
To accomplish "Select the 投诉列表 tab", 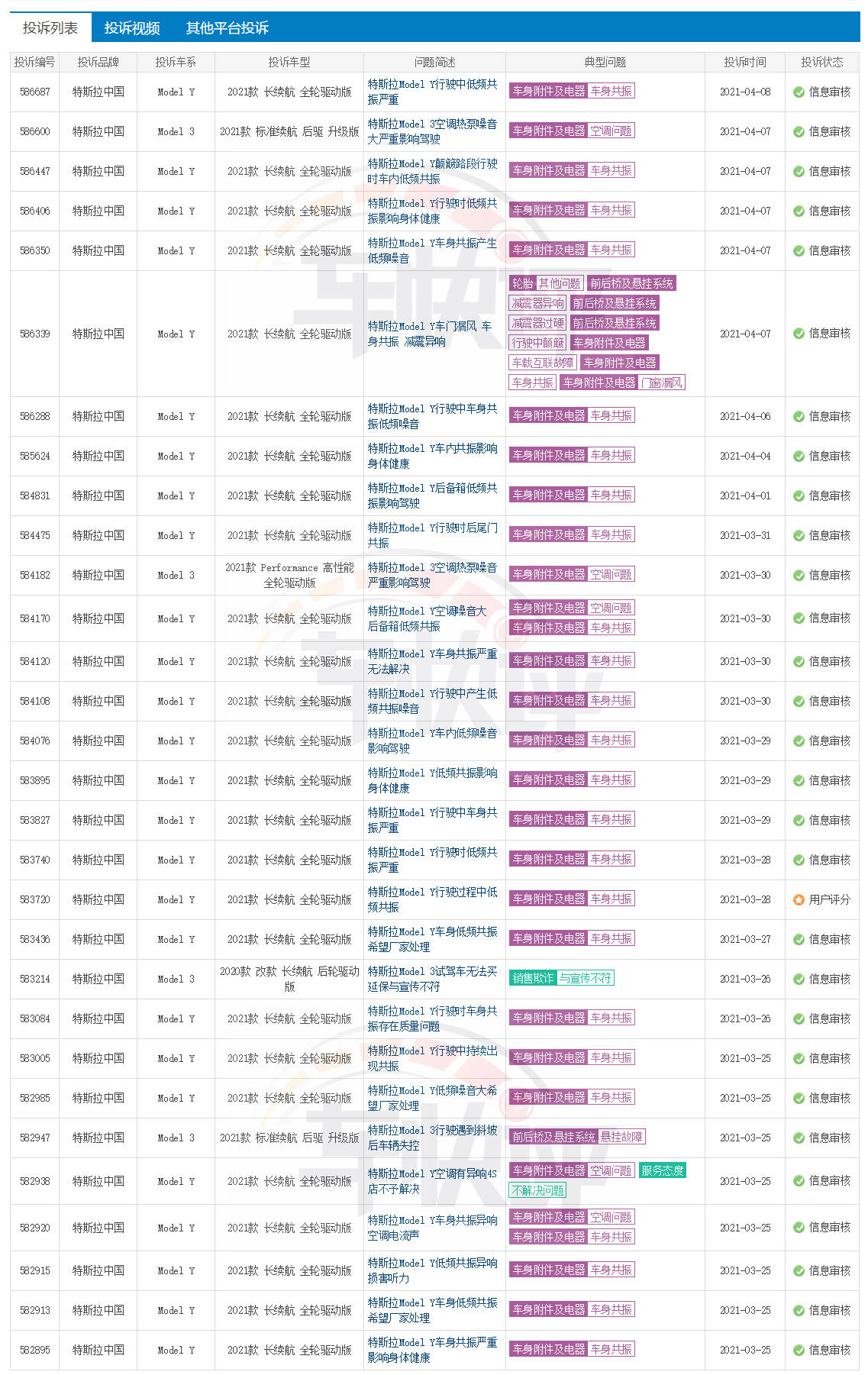I will click(50, 28).
